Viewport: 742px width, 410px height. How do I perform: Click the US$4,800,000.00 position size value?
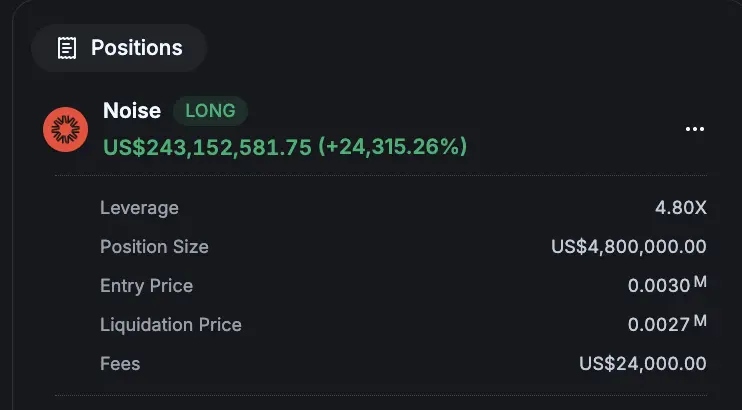629,247
